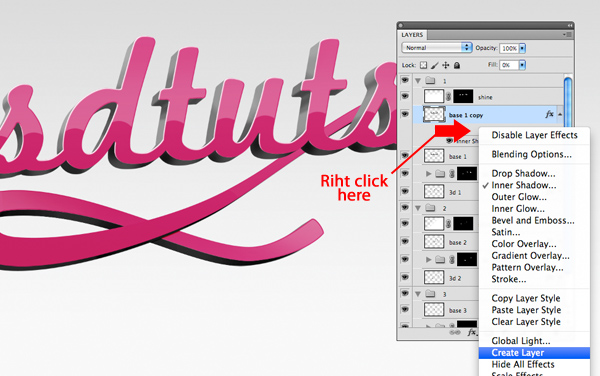The image size is (600, 376).
Task: Hide the base 3 layer
Action: point(405,309)
